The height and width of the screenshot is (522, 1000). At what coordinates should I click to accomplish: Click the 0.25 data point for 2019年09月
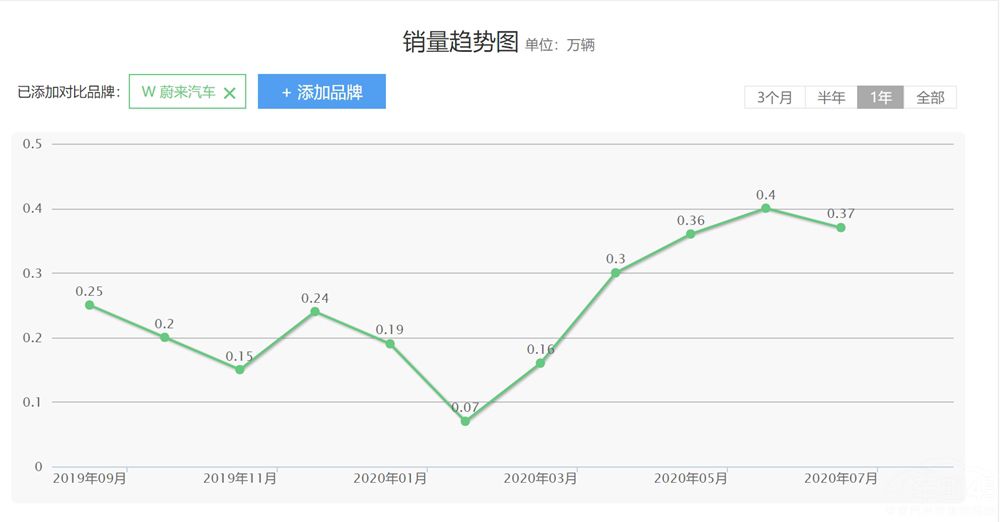coord(89,305)
